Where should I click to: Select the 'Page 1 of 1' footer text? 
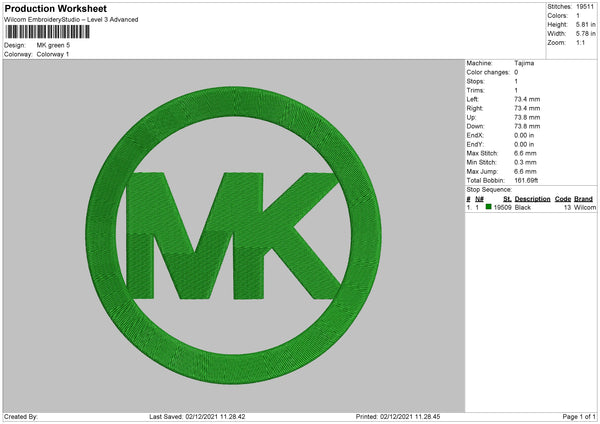click(x=579, y=417)
